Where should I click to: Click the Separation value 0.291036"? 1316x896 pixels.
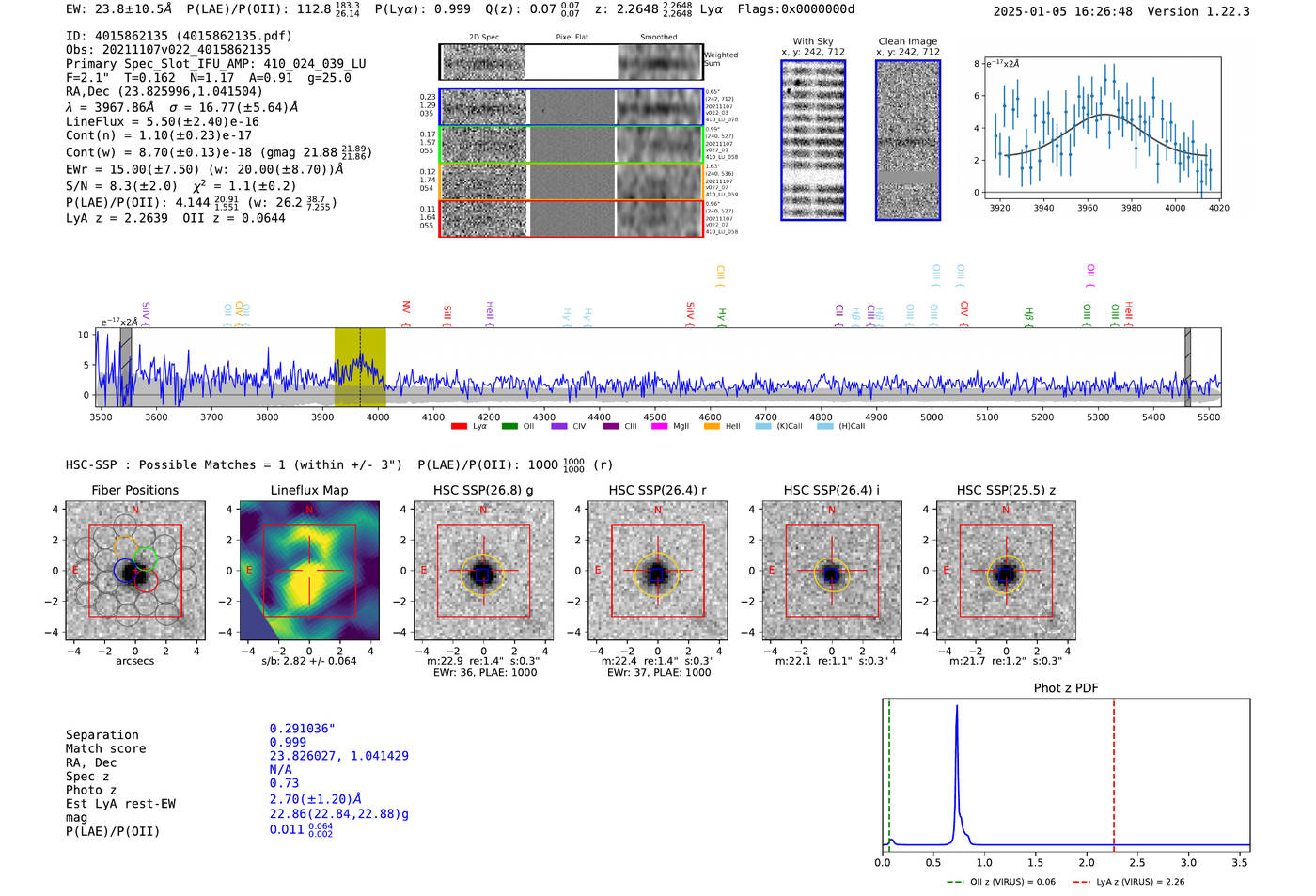coord(303,729)
